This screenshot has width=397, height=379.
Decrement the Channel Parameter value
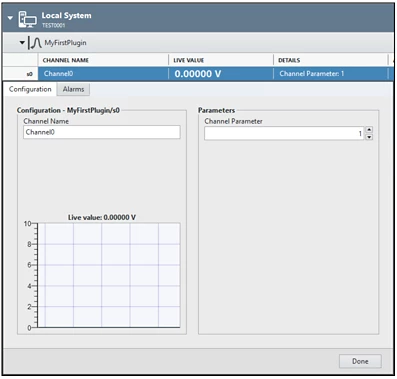(369, 137)
